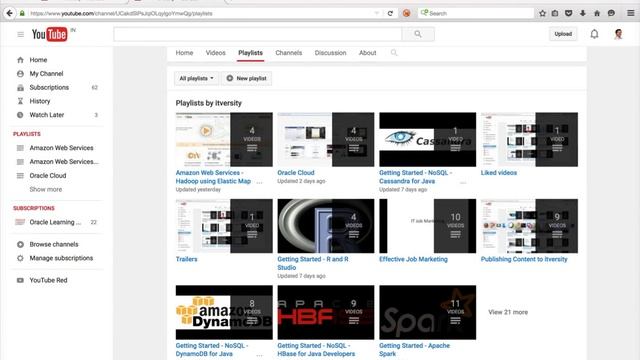Open Subscriptions in the sidebar

tap(49, 88)
